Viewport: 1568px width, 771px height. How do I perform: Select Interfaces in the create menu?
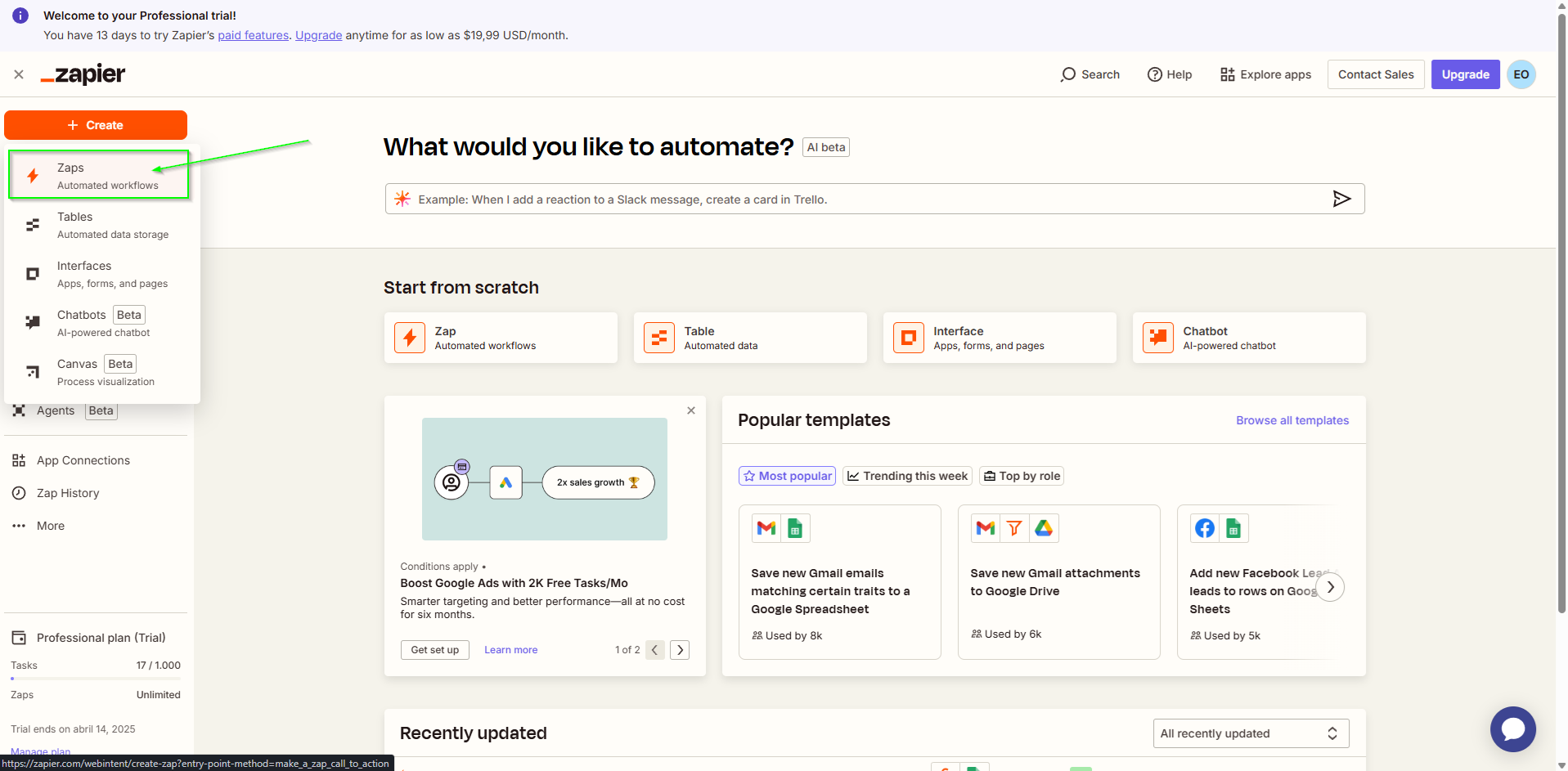pos(102,274)
